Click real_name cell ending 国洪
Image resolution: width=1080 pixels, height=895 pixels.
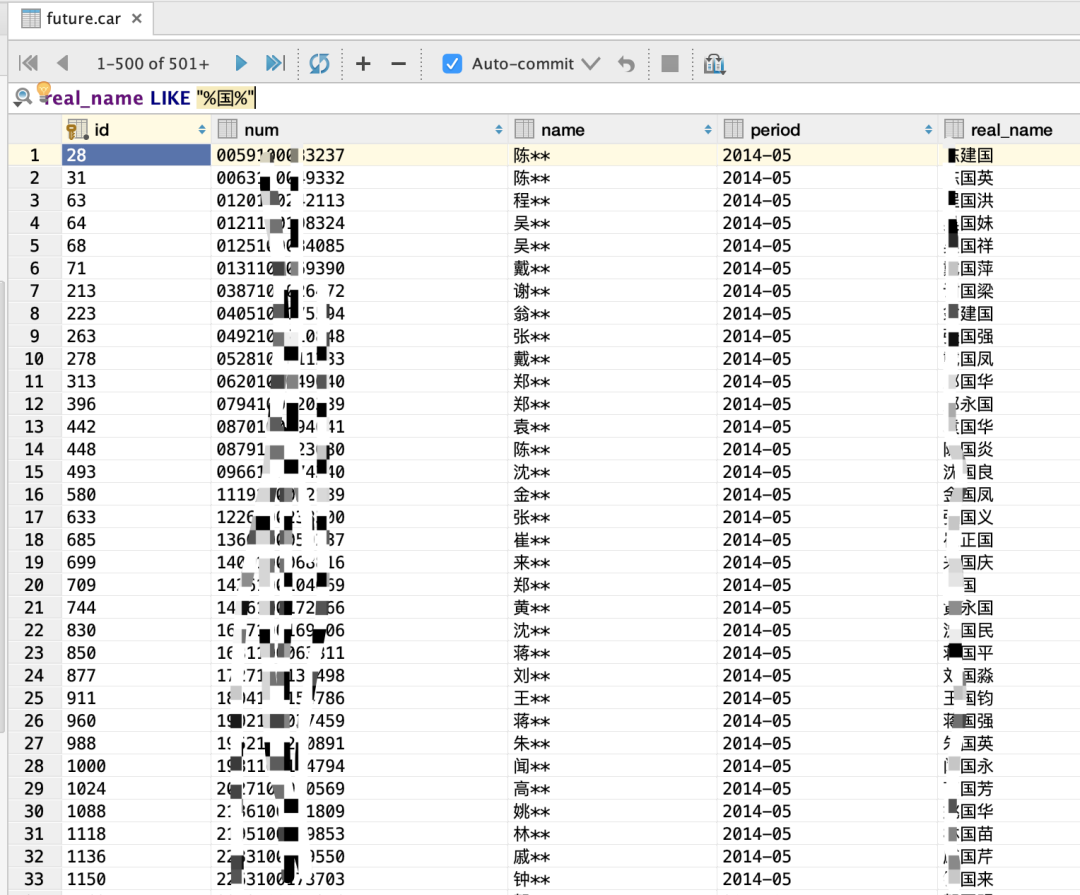(x=1010, y=200)
